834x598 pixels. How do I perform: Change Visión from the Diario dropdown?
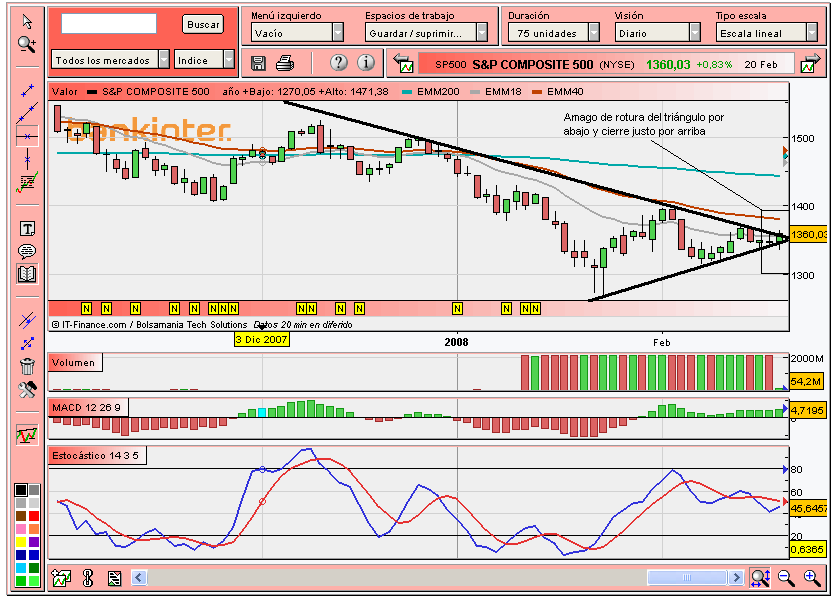(656, 32)
